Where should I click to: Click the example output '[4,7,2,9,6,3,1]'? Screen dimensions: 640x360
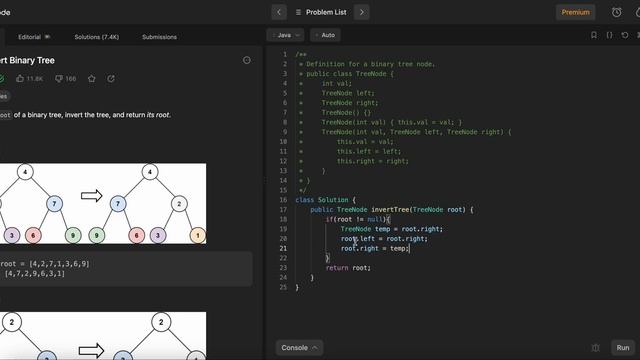click(35, 273)
